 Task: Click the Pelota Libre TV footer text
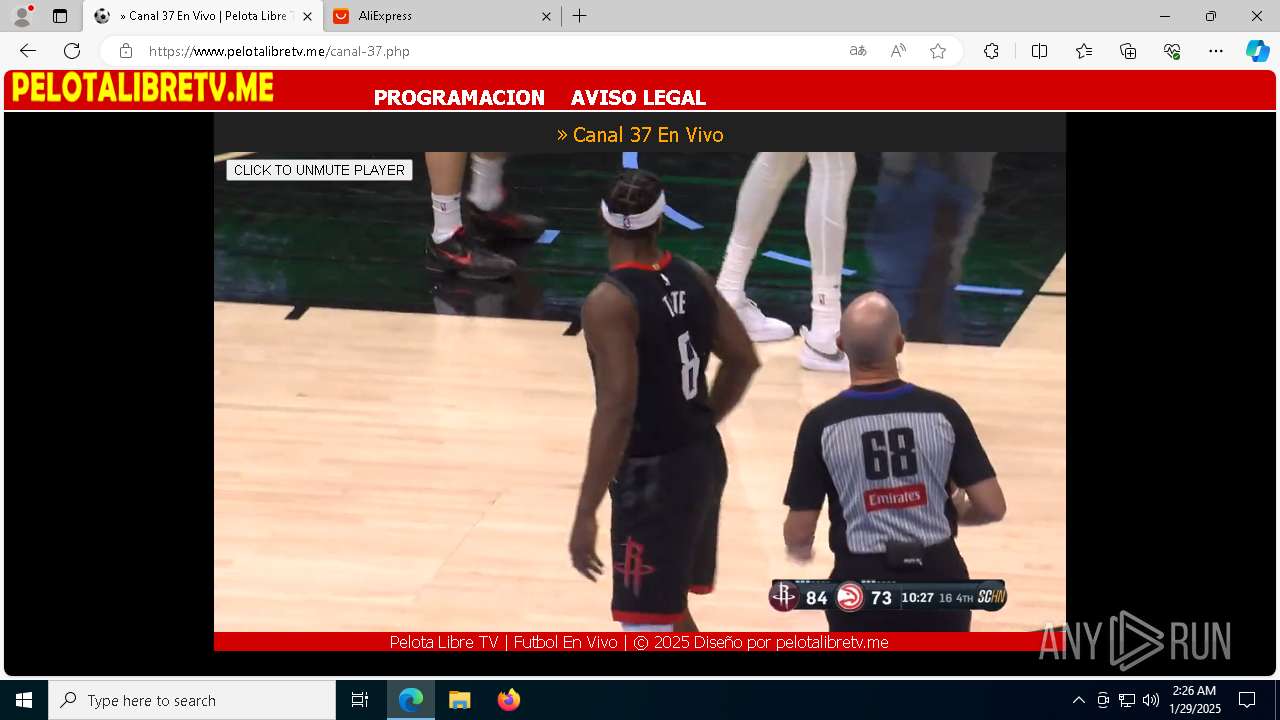(x=639, y=642)
